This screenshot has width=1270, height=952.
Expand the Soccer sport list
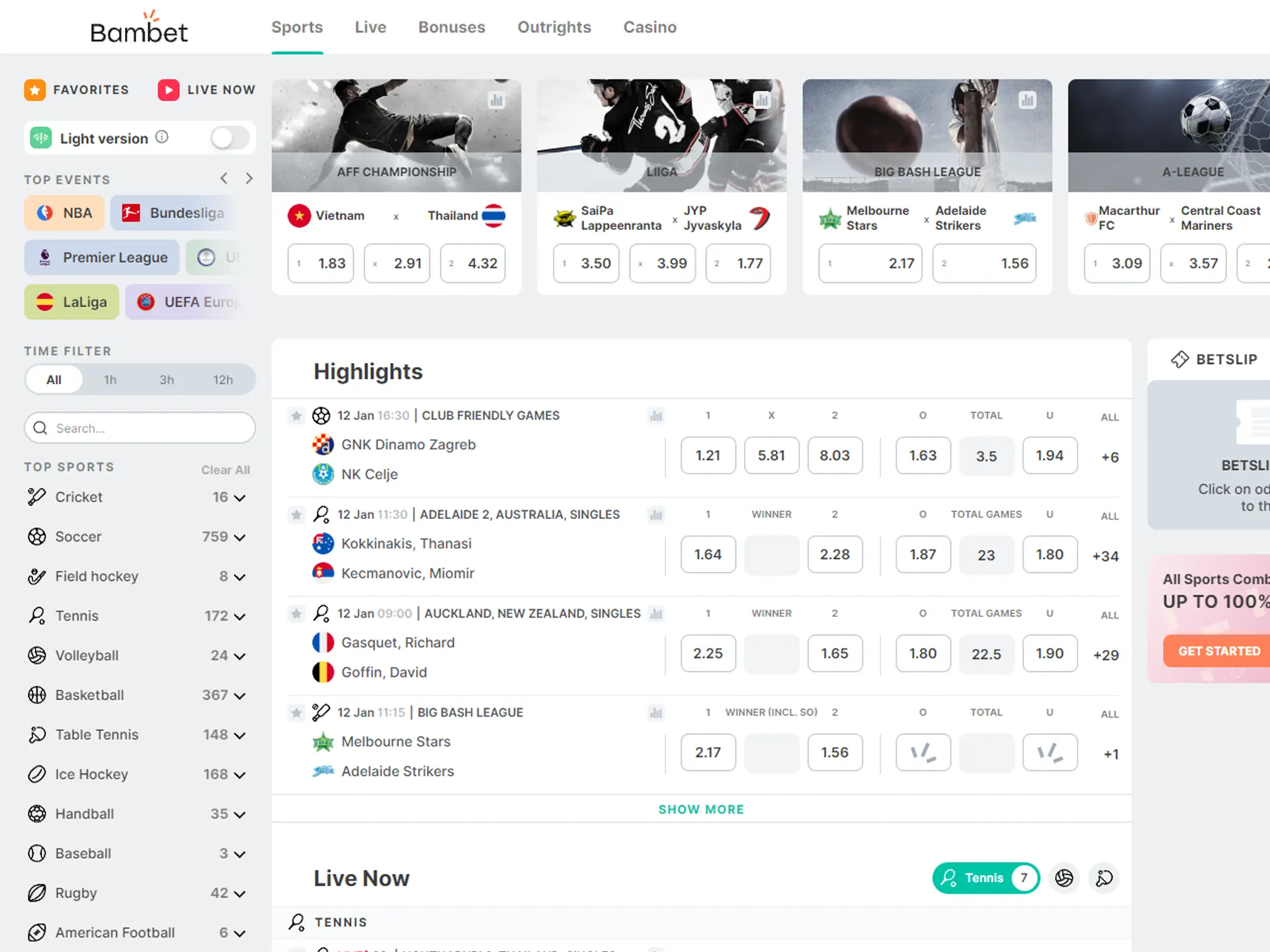(x=239, y=537)
